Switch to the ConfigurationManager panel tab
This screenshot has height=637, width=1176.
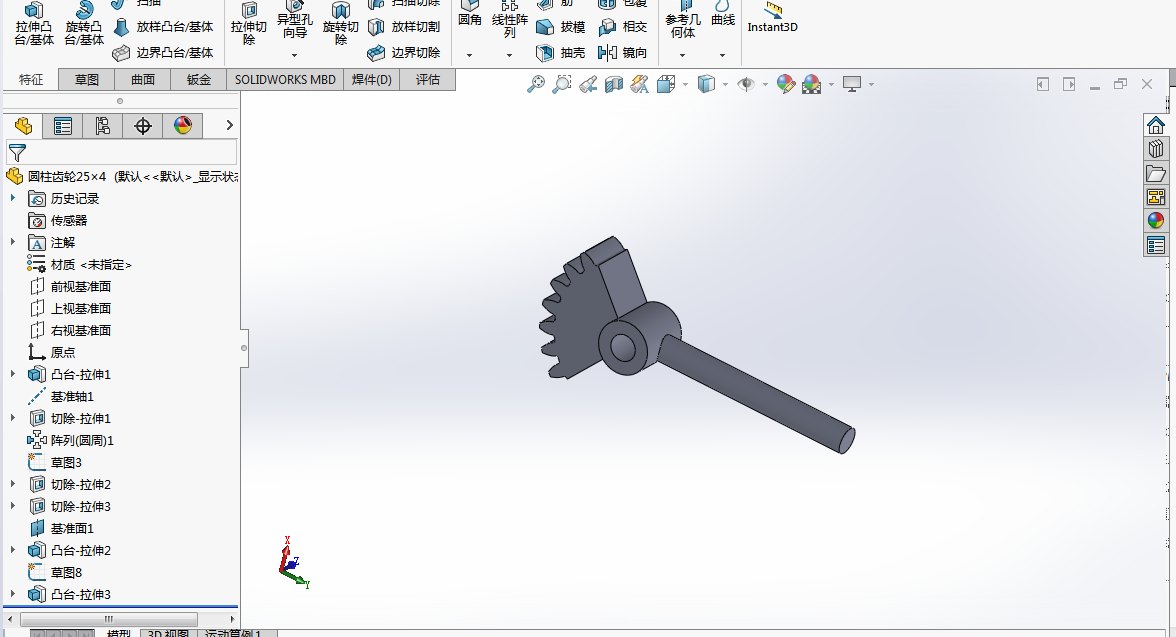tap(103, 126)
